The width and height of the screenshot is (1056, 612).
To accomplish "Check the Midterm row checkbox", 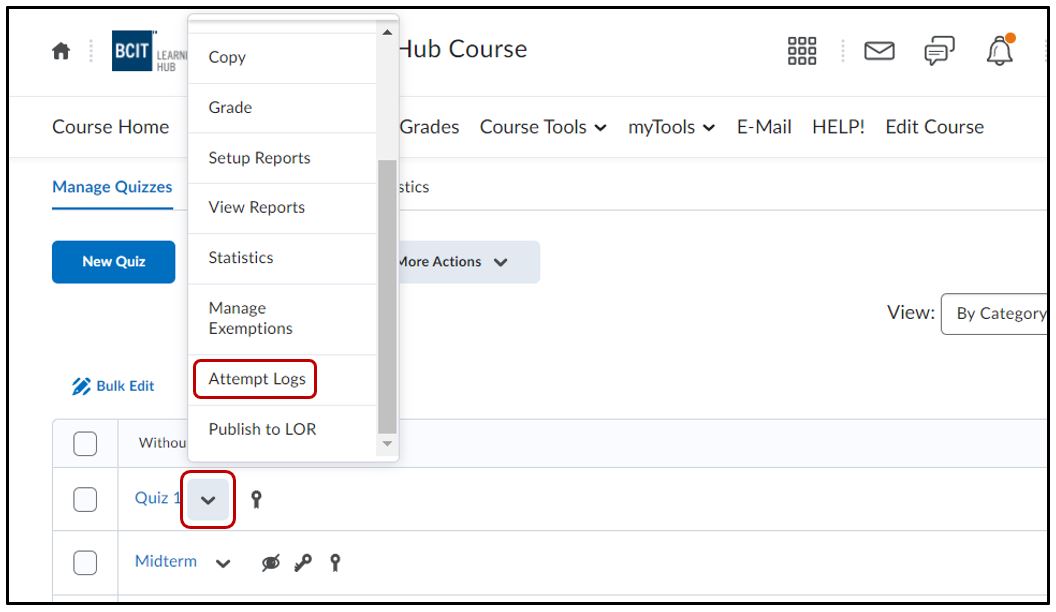I will [85, 563].
